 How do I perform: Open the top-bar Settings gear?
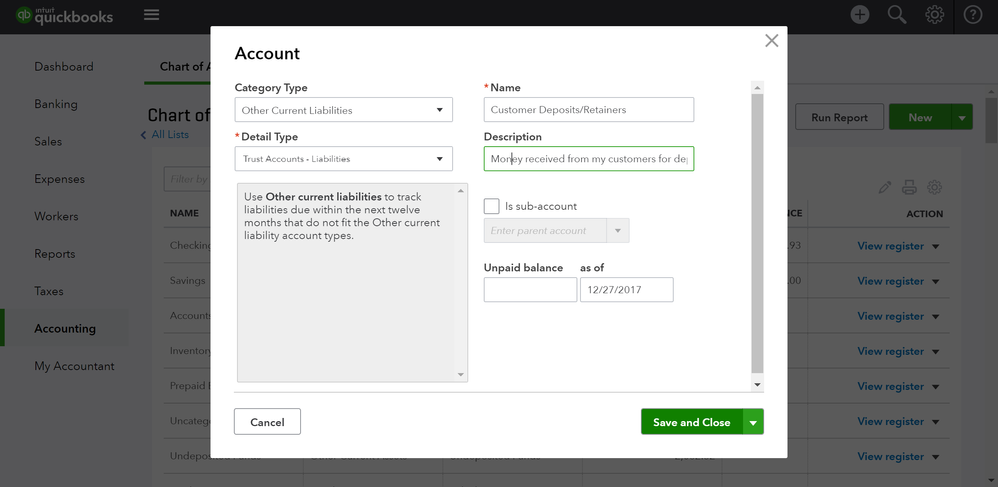click(x=934, y=15)
